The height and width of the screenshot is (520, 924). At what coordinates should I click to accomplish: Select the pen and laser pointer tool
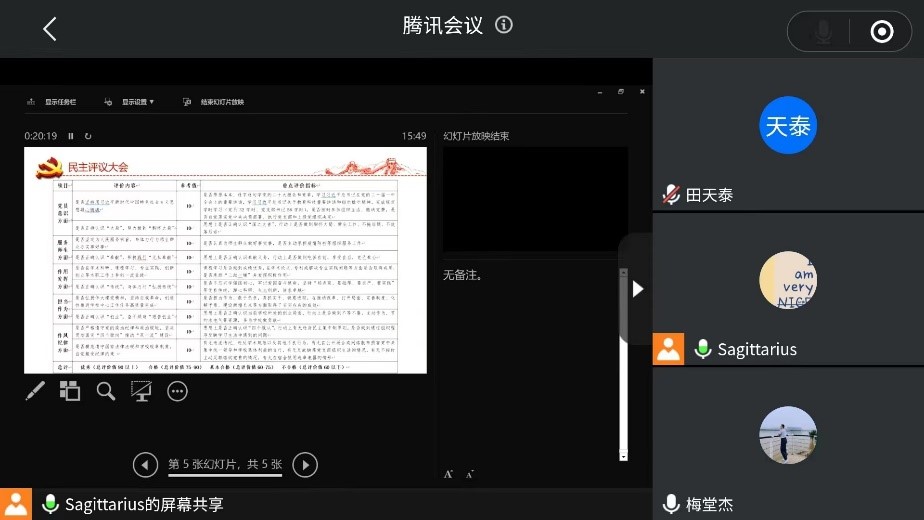[x=35, y=391]
